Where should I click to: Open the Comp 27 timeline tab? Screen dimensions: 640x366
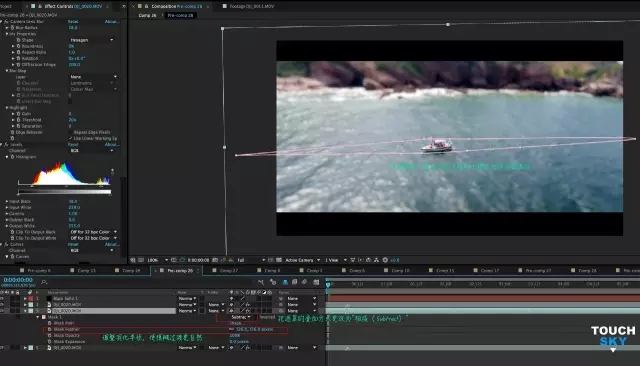229,271
